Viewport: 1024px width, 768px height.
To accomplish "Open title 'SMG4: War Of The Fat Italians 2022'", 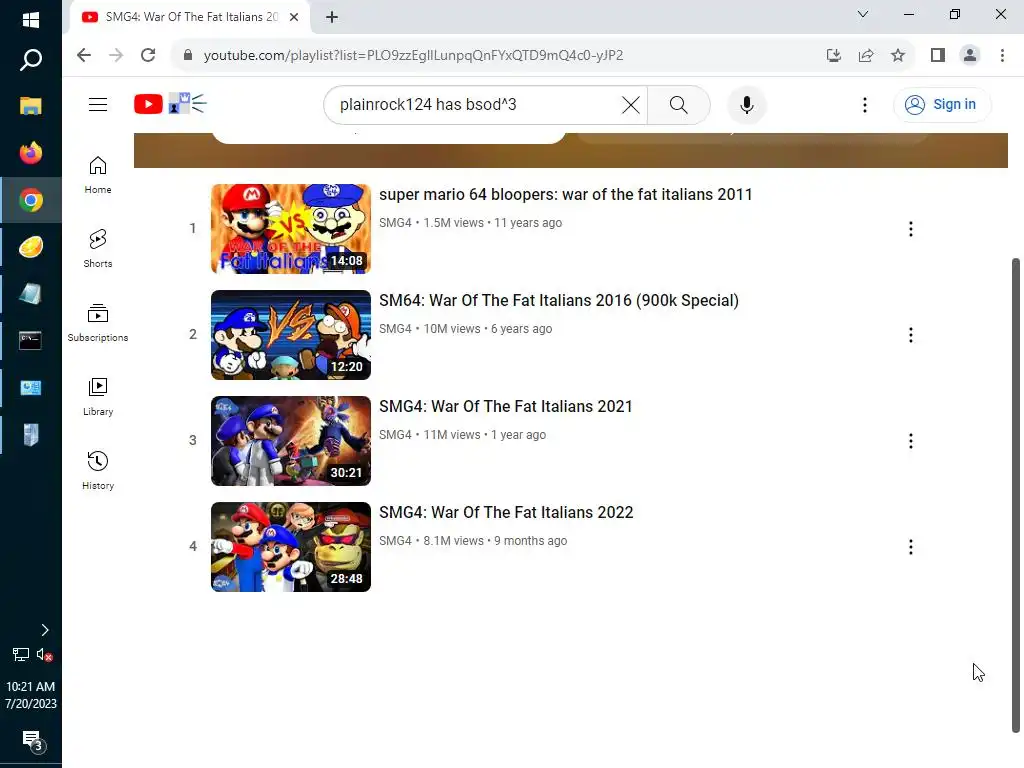I will tap(506, 513).
